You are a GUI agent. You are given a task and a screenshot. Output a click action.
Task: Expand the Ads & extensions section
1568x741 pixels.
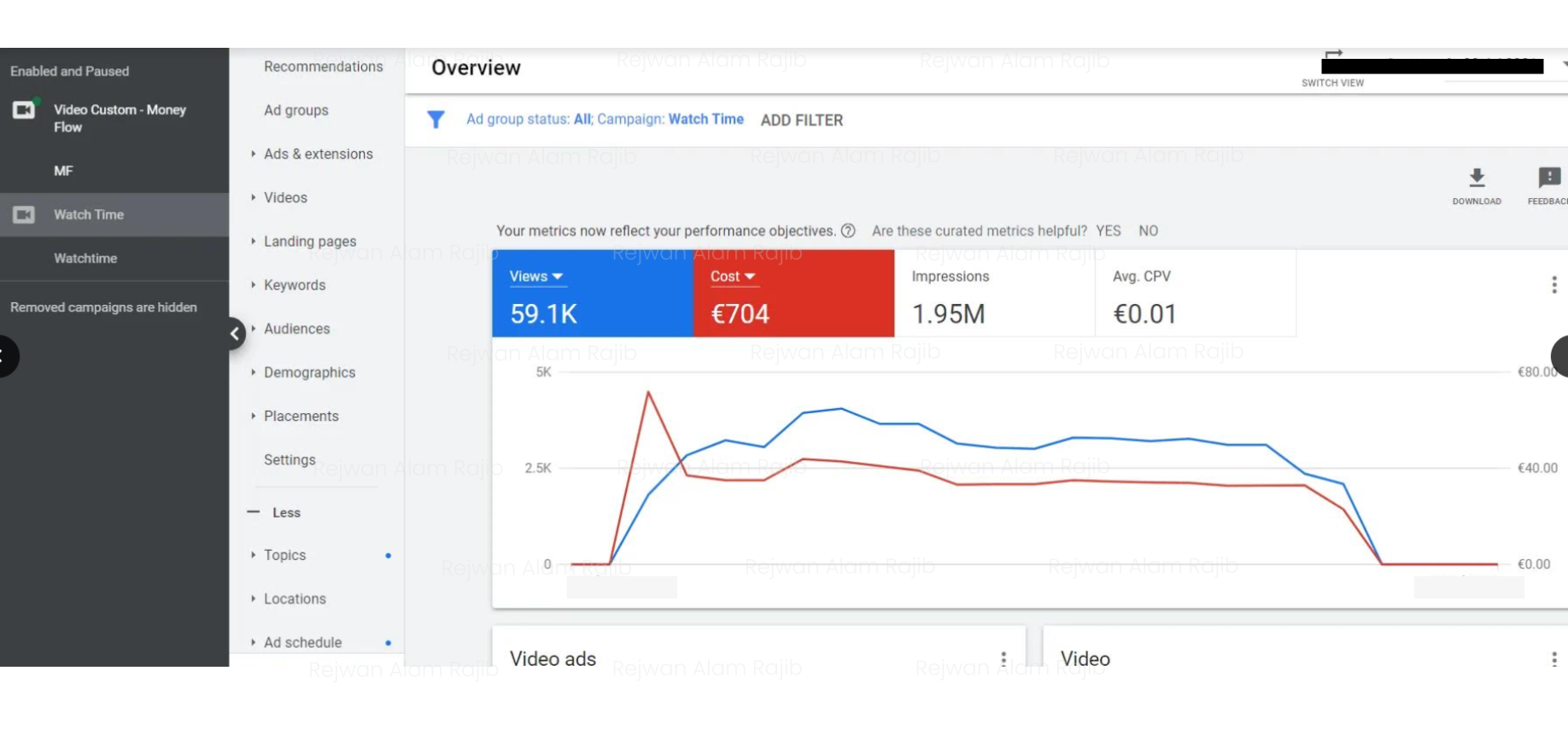click(318, 154)
